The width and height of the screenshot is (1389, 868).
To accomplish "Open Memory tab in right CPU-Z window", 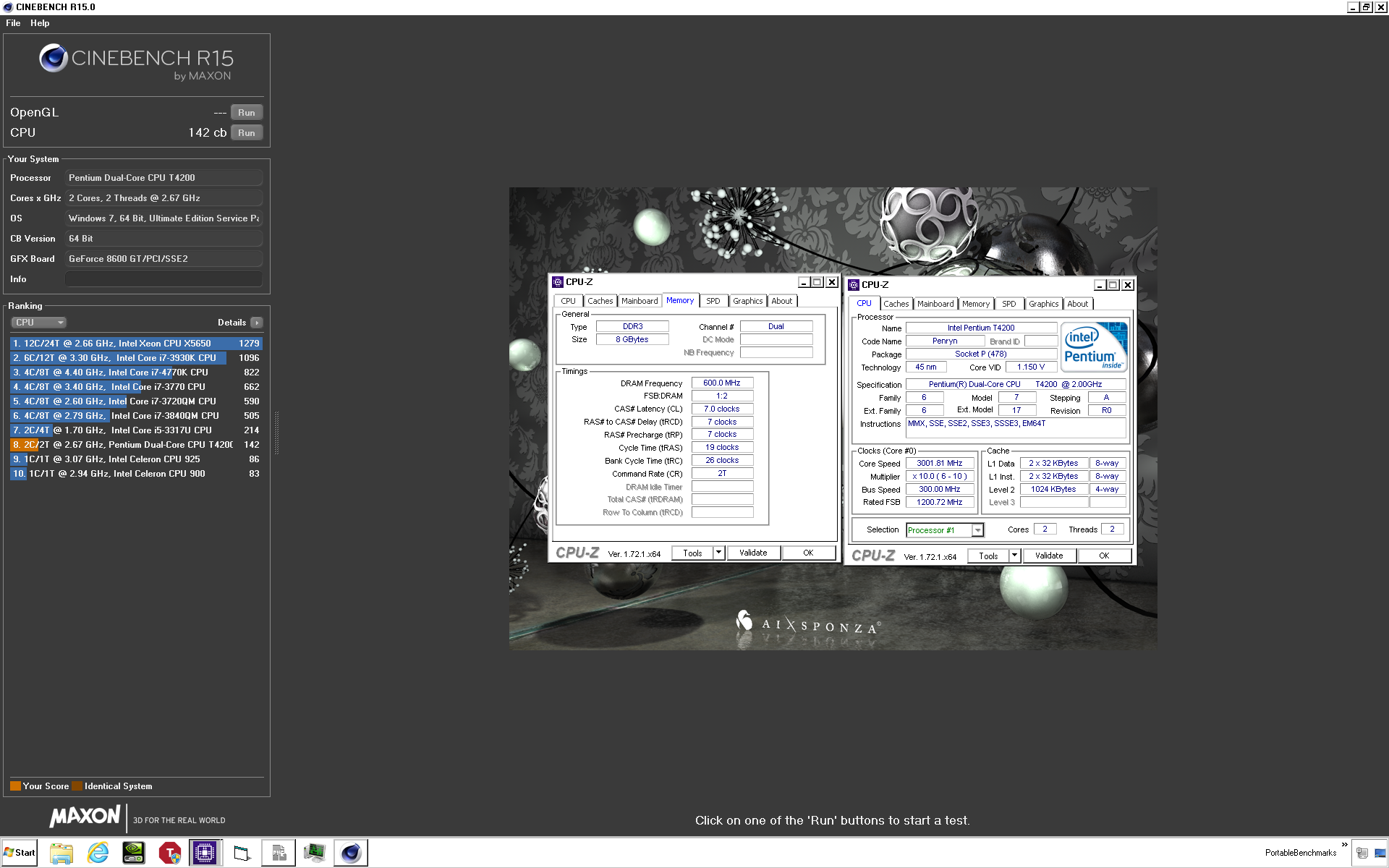I will 976,304.
